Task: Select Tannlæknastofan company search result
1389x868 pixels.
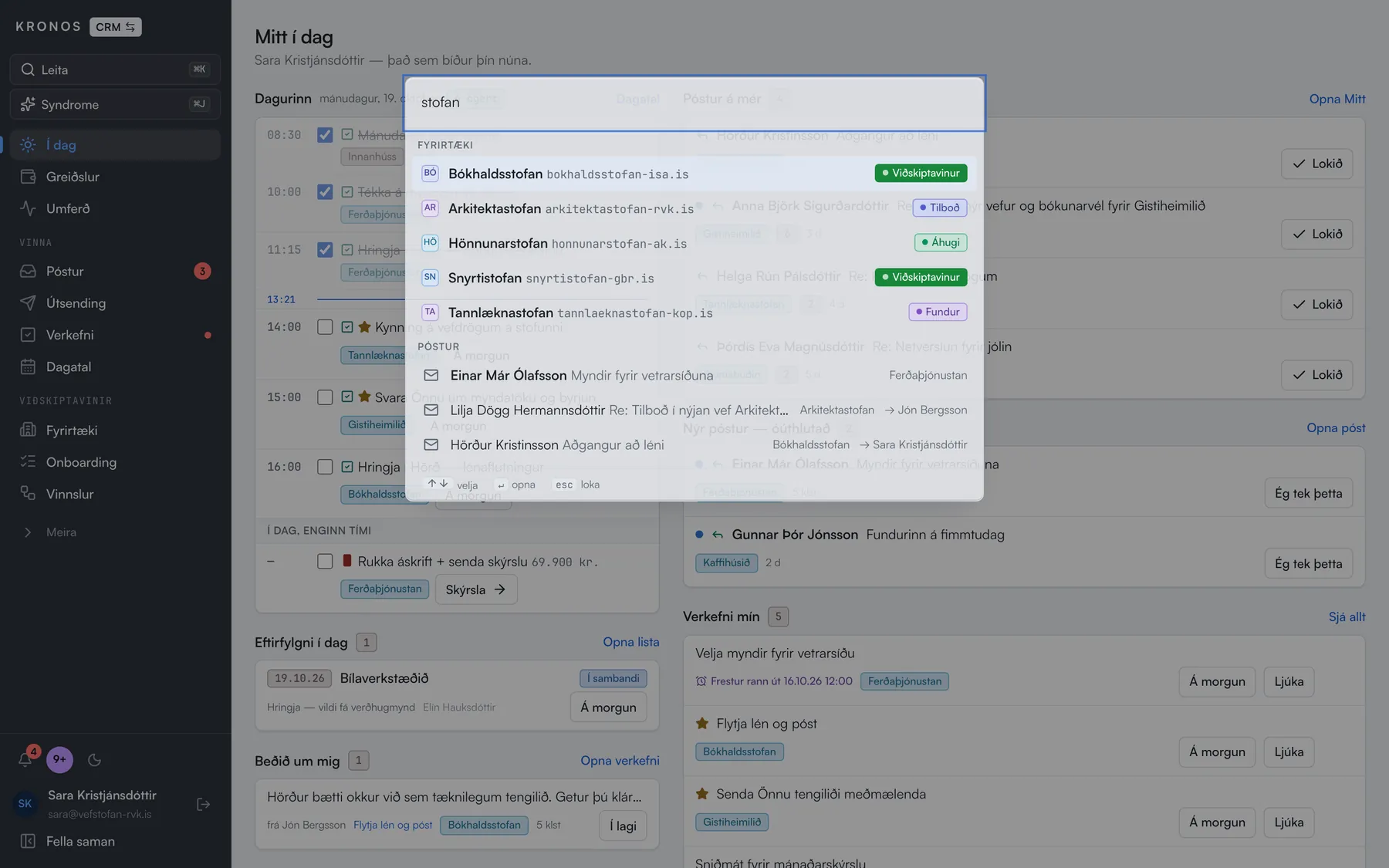Action: (x=694, y=312)
